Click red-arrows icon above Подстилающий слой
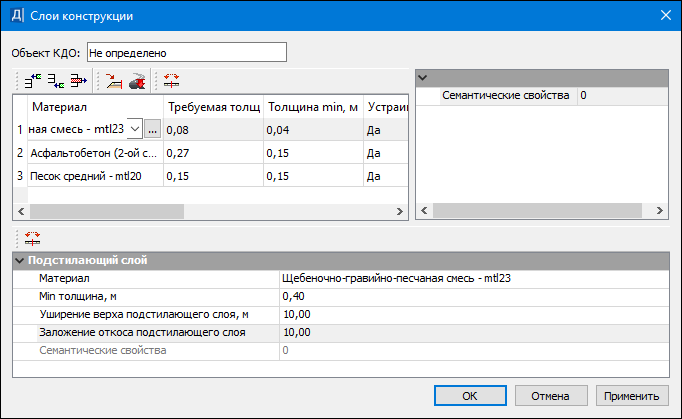The width and height of the screenshot is (682, 419). 32,238
